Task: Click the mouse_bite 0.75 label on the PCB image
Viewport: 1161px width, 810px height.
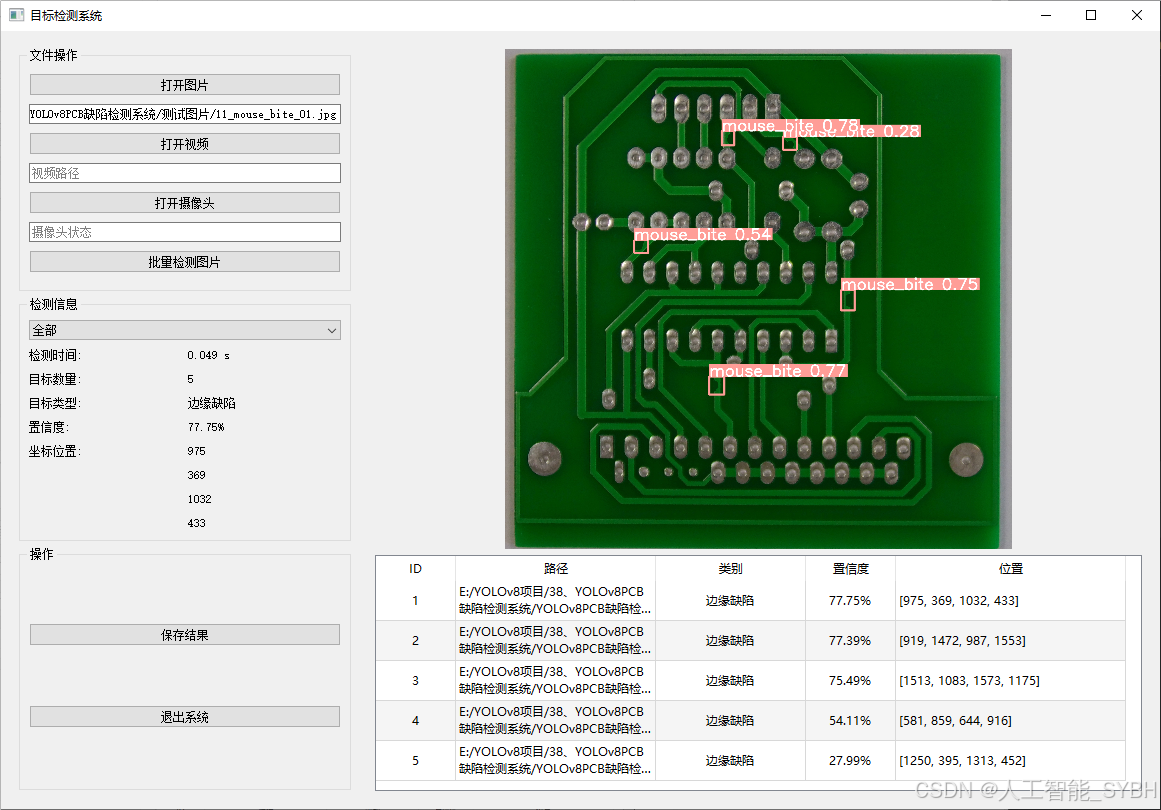Action: [x=910, y=284]
